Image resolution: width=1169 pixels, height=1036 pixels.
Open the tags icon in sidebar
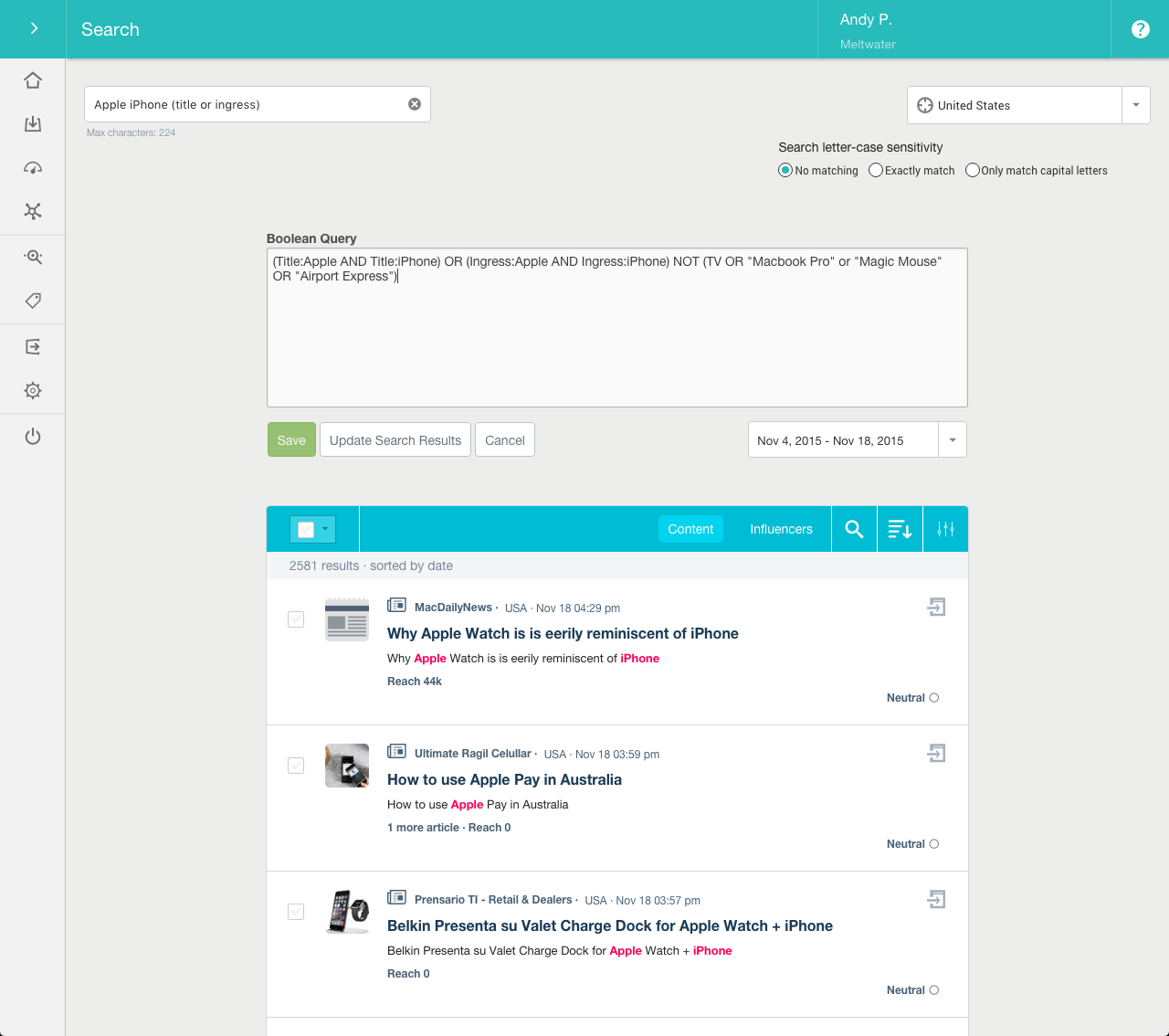pyautogui.click(x=33, y=301)
